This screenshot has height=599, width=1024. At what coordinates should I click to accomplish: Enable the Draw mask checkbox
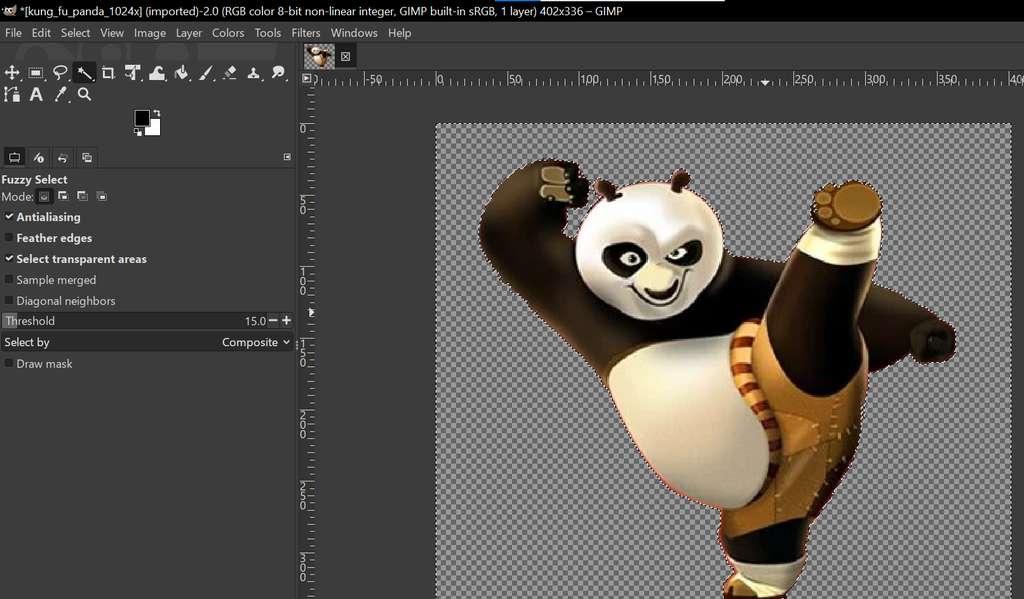tap(9, 363)
